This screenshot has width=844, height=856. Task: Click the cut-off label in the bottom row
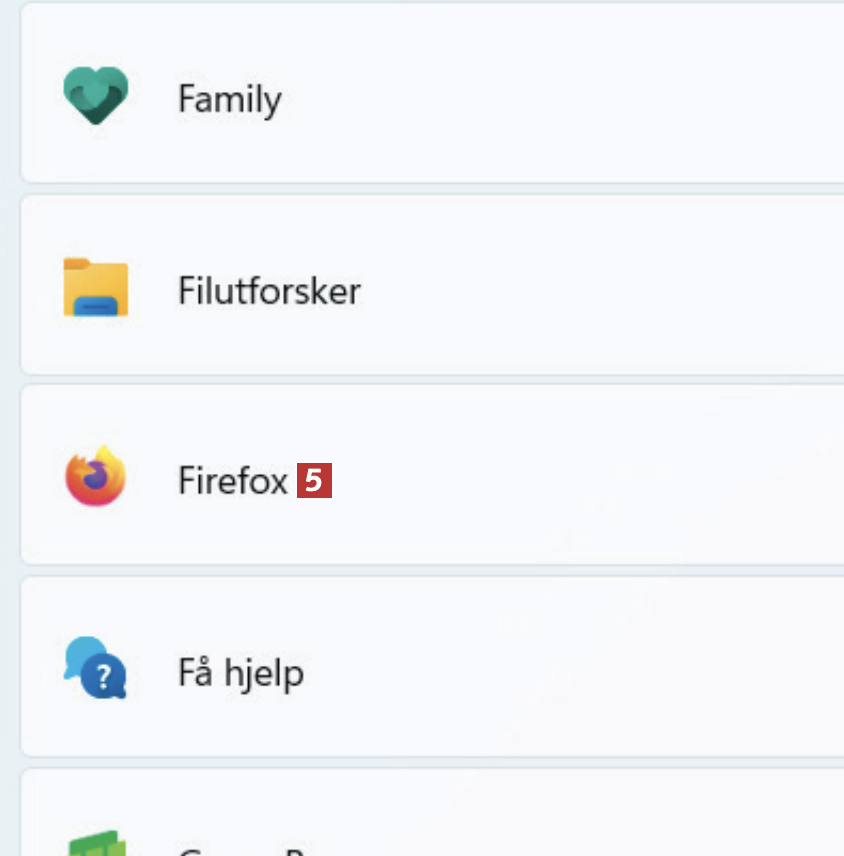240,851
